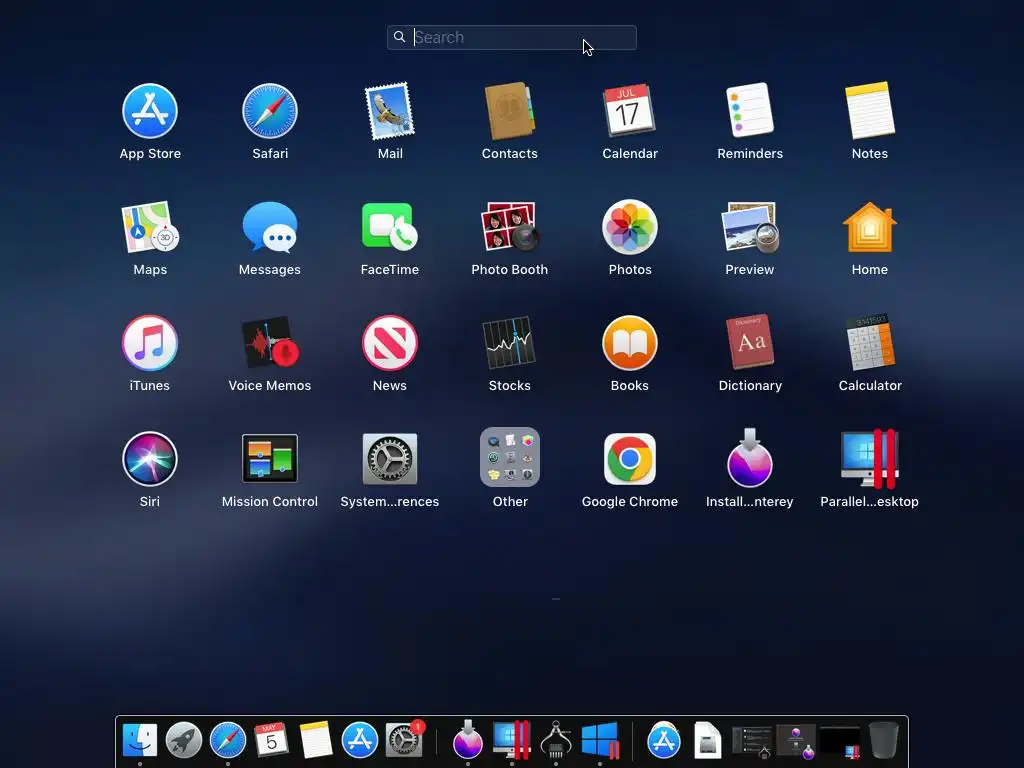Open the Notes app in Launchpad
This screenshot has height=768, width=1024.
pos(870,110)
